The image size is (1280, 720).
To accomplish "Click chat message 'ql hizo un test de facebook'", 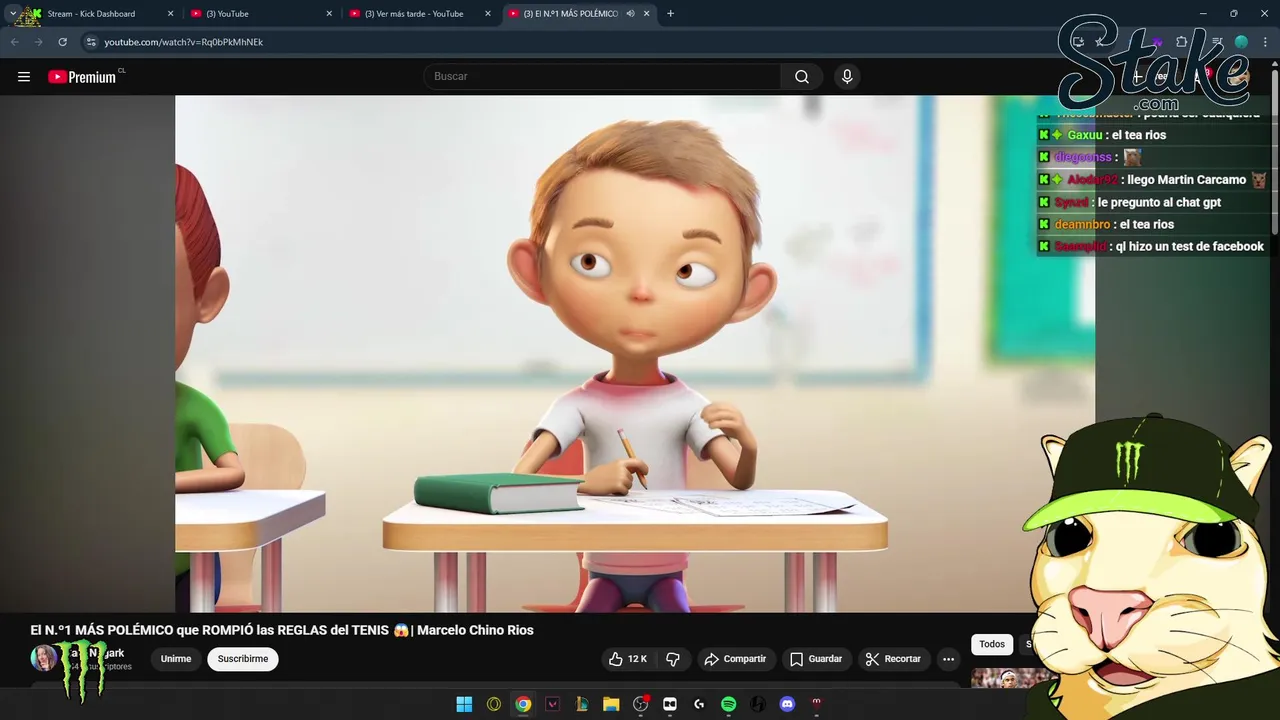I will 1190,247.
